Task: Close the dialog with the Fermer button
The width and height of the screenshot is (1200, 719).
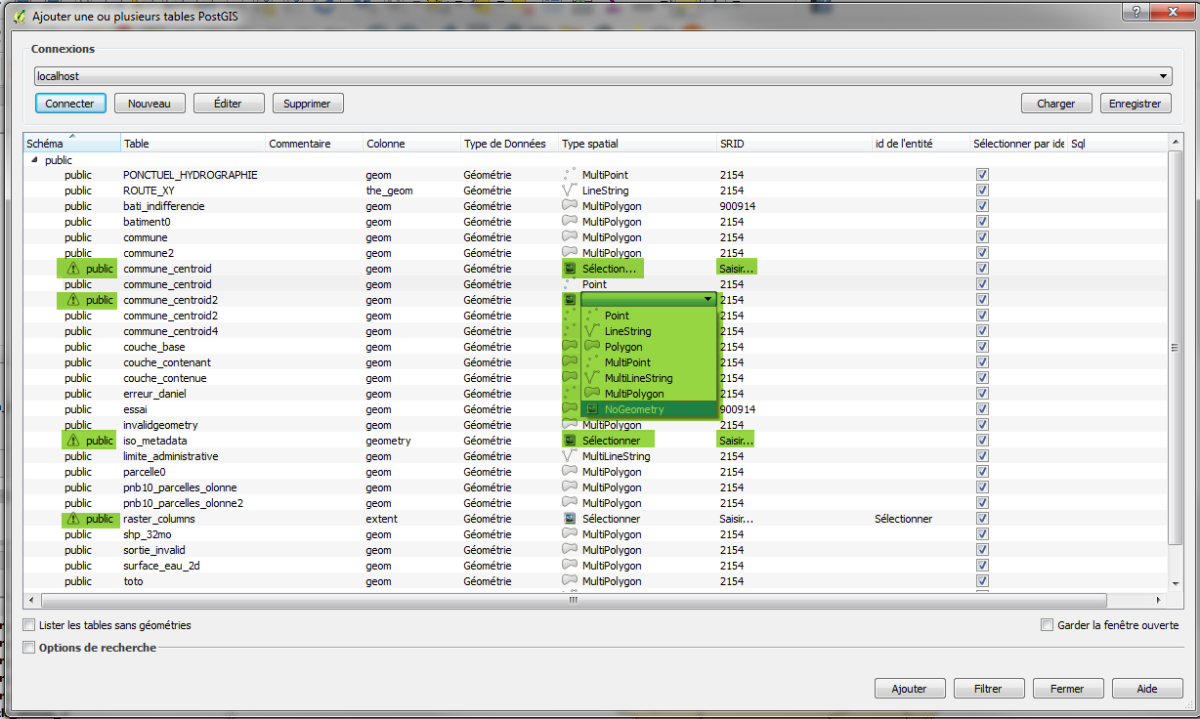Action: coord(1068,689)
